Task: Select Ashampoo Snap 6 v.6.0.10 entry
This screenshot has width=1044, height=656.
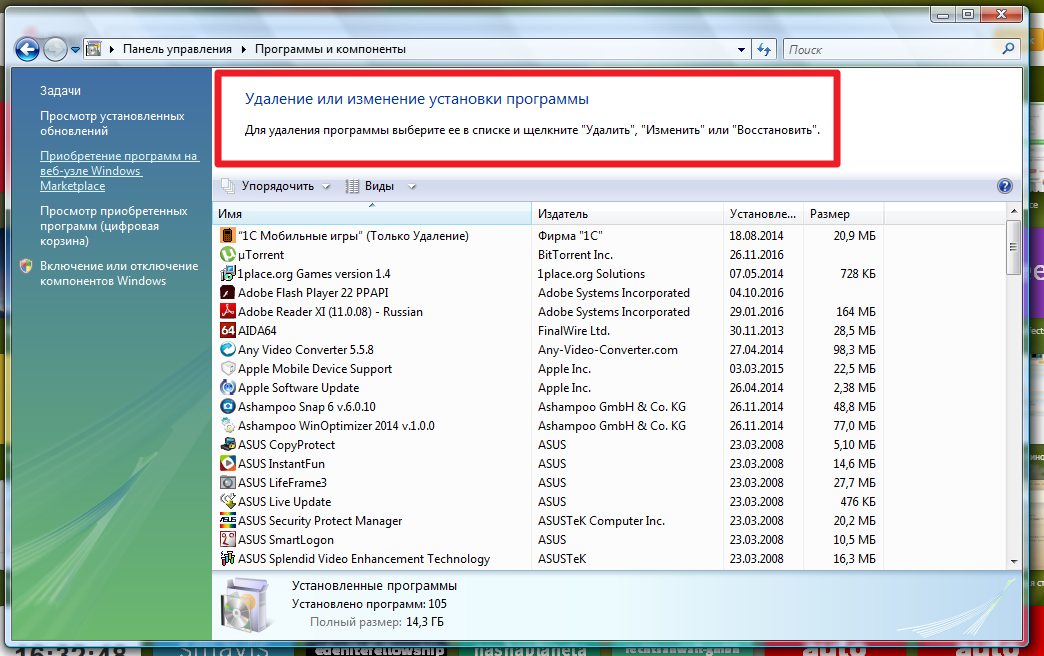Action: pos(306,407)
